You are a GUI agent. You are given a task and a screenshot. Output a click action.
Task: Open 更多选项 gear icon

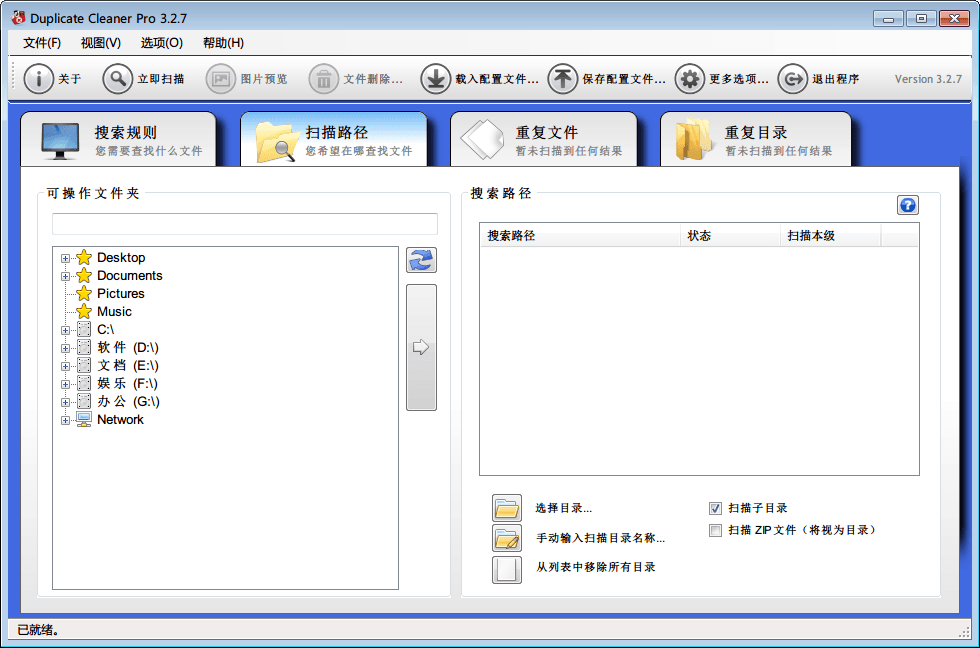(x=690, y=79)
